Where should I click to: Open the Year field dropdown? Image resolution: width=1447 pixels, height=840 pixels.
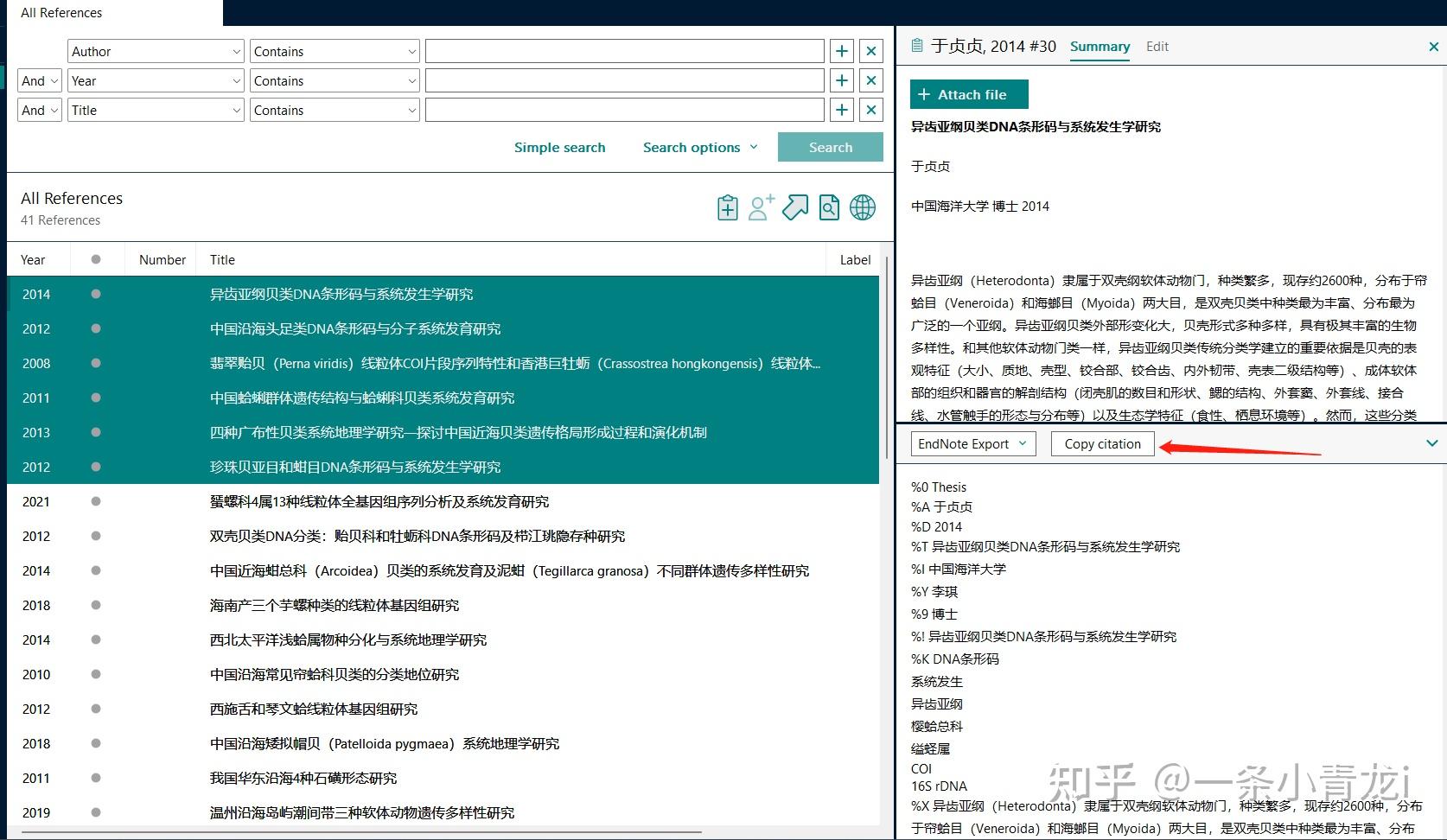tap(156, 81)
